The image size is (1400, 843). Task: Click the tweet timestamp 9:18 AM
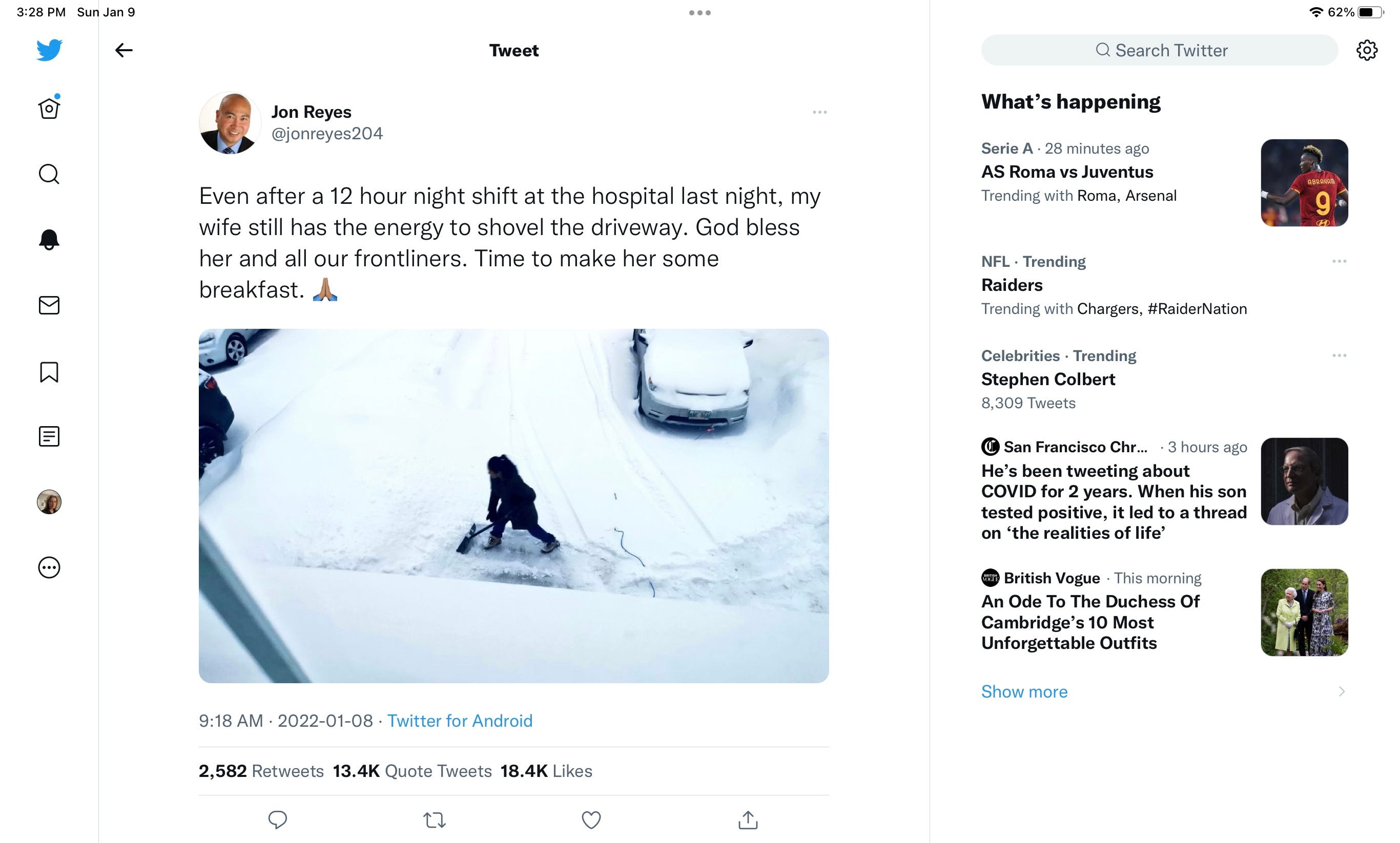pyautogui.click(x=231, y=721)
